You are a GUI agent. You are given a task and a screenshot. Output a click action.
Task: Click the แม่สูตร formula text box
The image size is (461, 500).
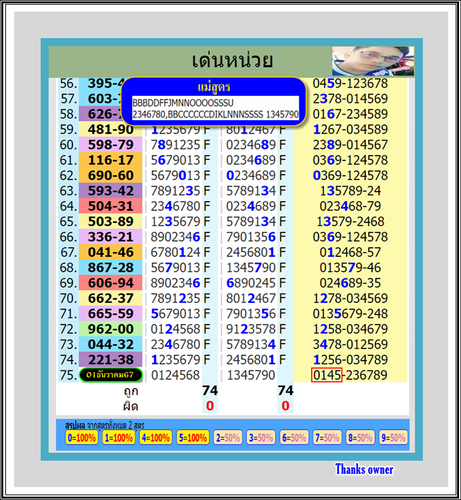pyautogui.click(x=215, y=108)
